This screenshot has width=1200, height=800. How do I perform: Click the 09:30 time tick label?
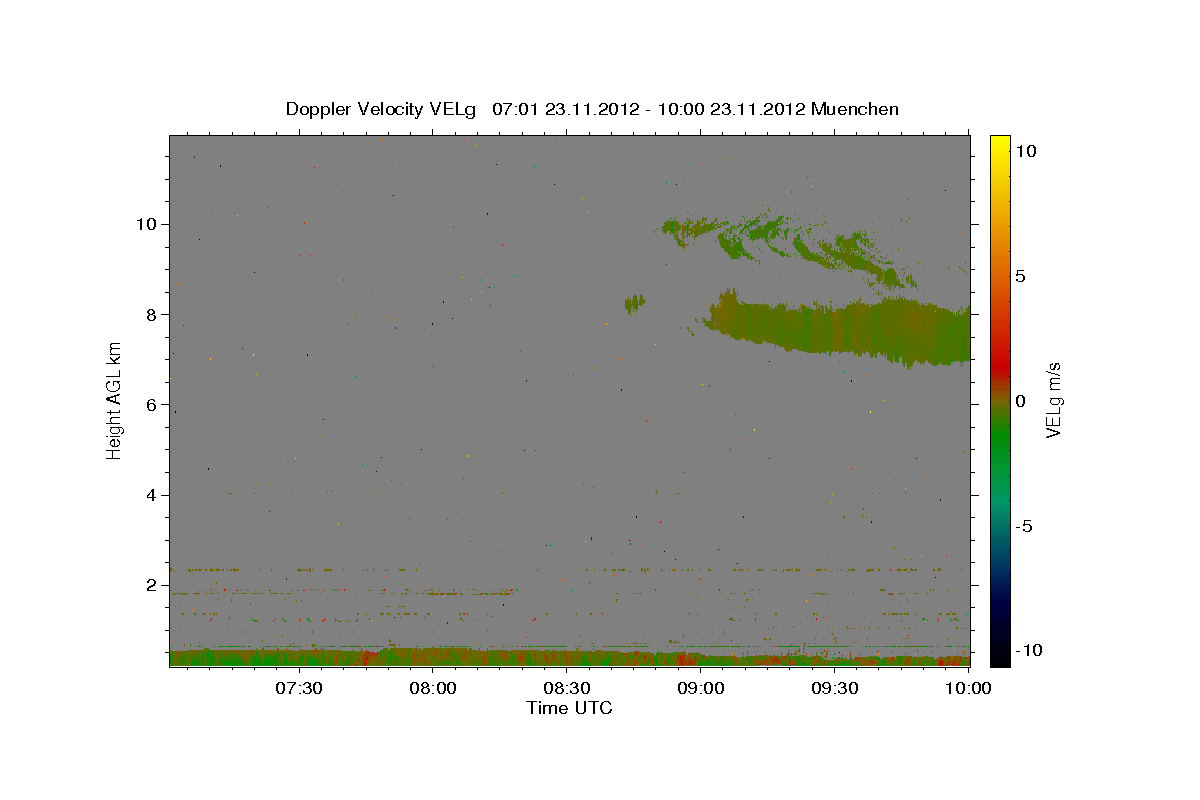pyautogui.click(x=835, y=688)
